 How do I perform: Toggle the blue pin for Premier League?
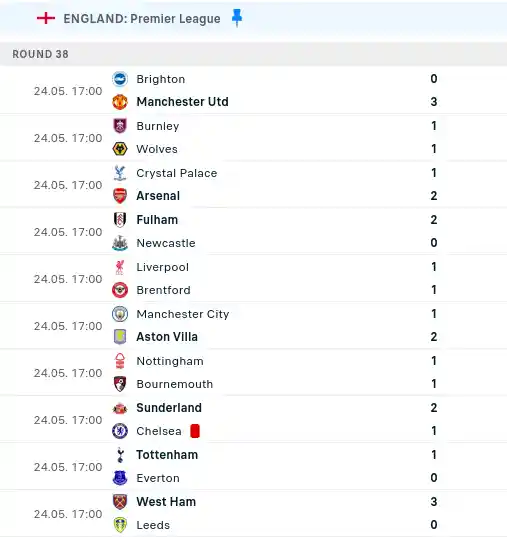pyautogui.click(x=237, y=18)
